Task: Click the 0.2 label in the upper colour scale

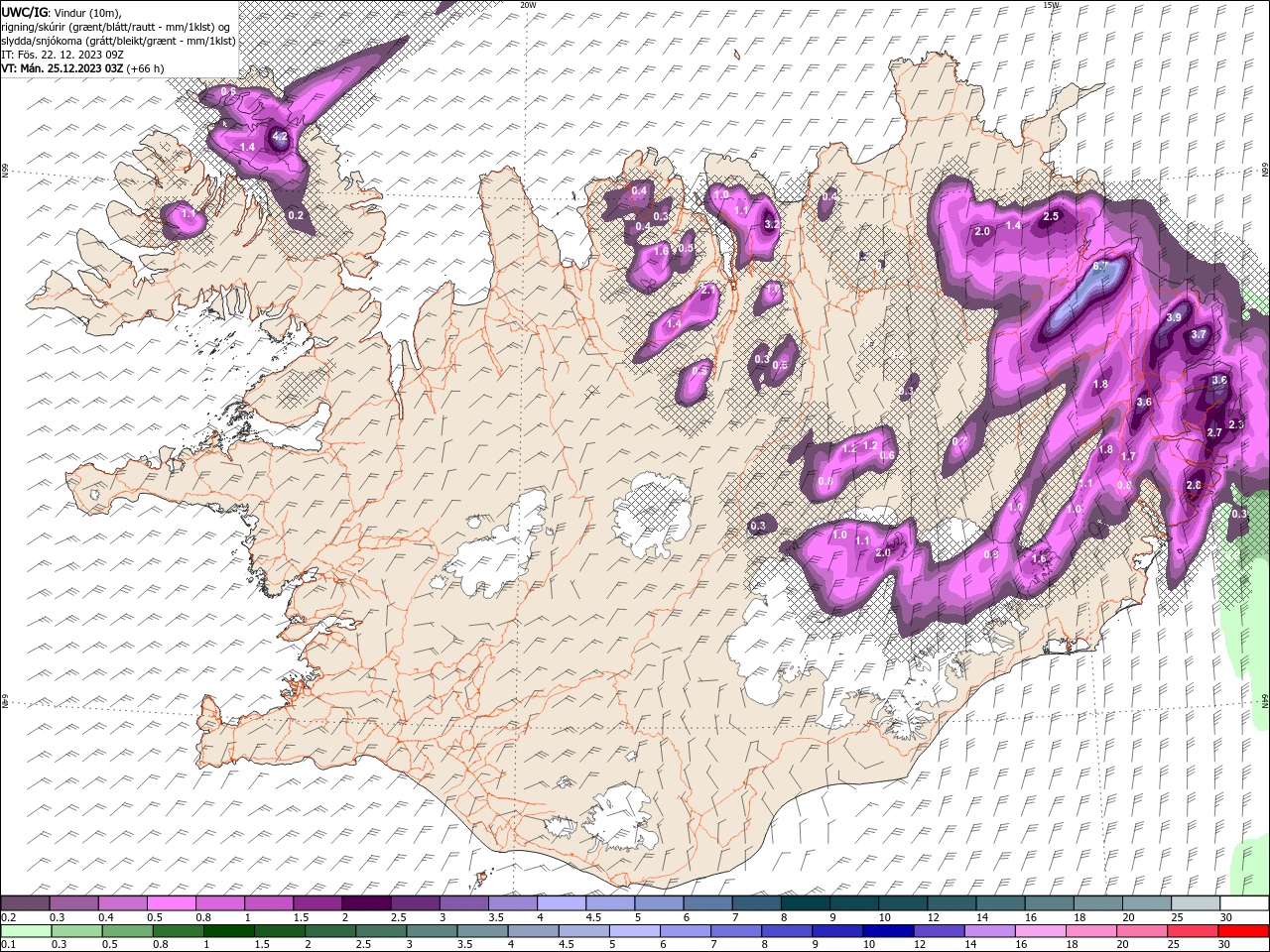Action: click(8, 917)
